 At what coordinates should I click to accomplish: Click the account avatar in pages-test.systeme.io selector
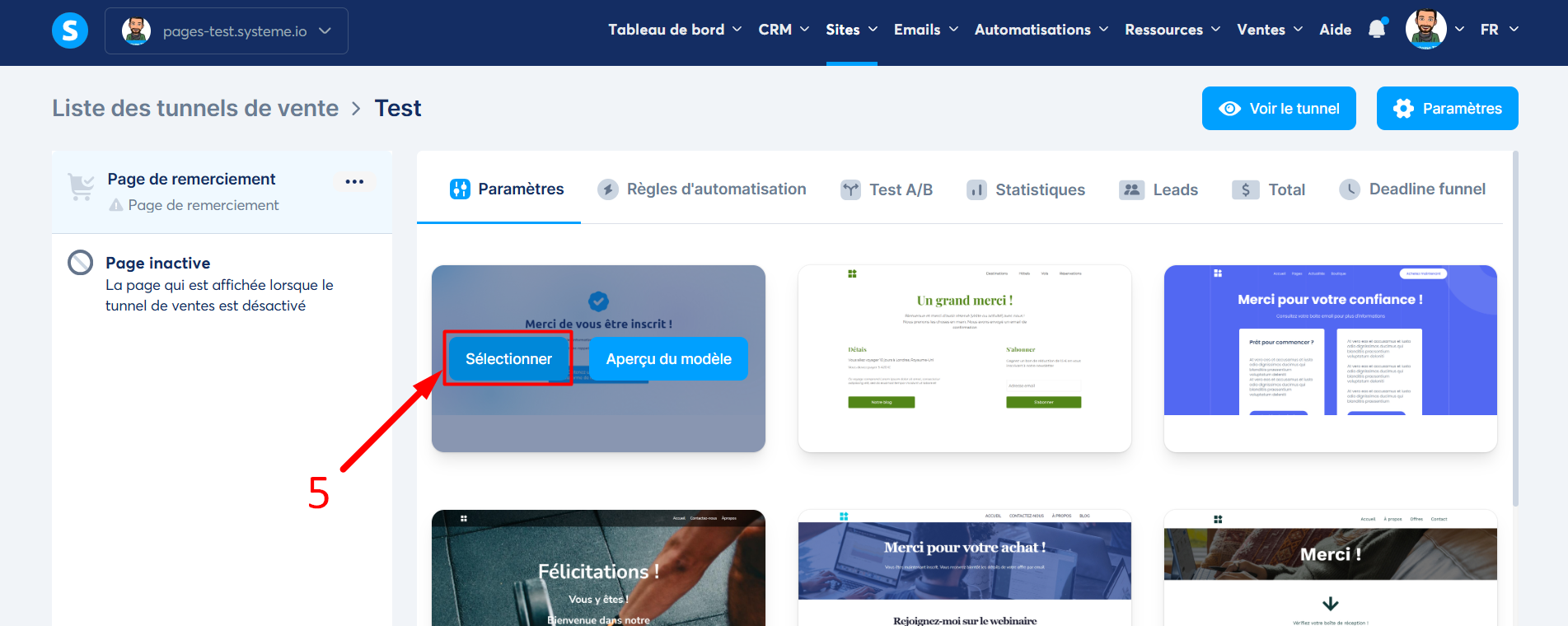tap(136, 31)
